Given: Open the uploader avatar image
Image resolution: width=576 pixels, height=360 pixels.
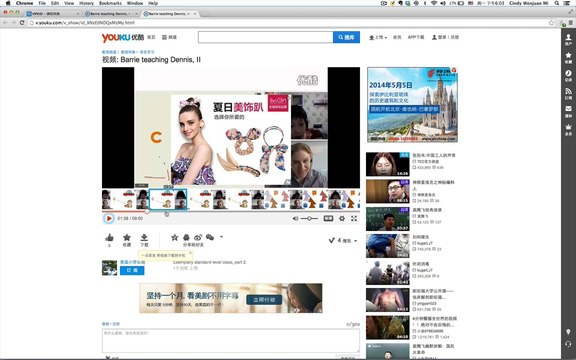Looking at the screenshot, I should [x=109, y=268].
